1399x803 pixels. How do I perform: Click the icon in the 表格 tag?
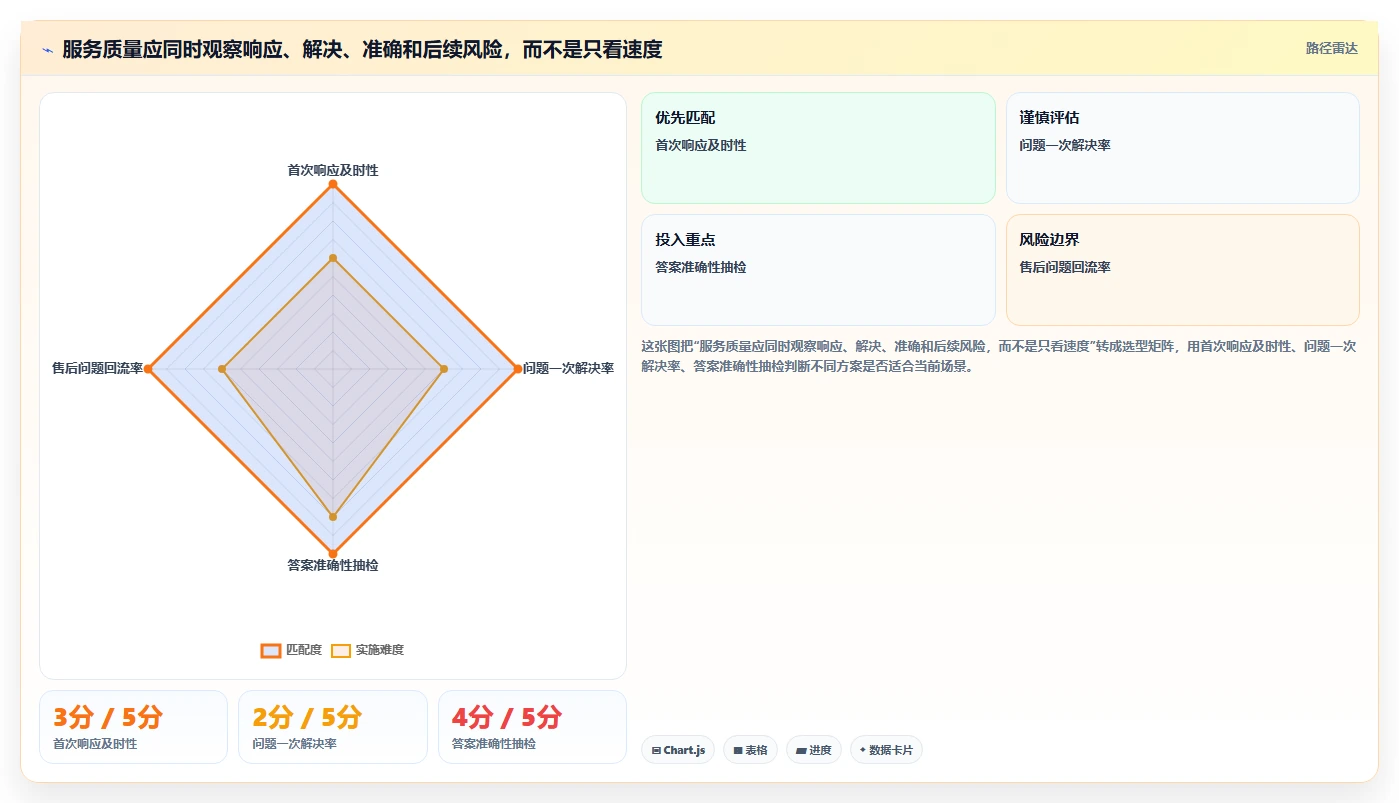pyautogui.click(x=738, y=750)
